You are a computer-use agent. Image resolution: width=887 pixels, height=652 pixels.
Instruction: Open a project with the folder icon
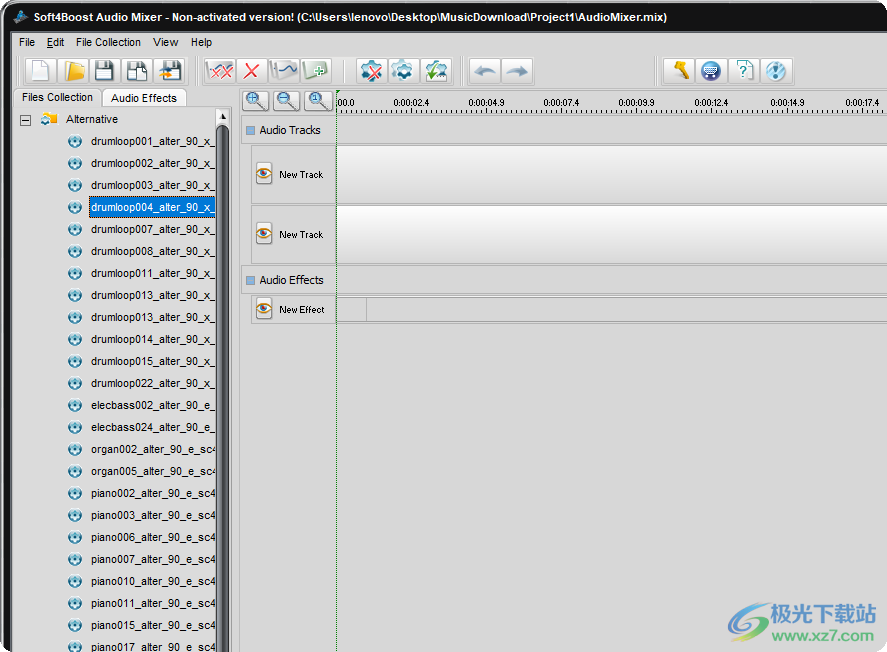(x=74, y=71)
